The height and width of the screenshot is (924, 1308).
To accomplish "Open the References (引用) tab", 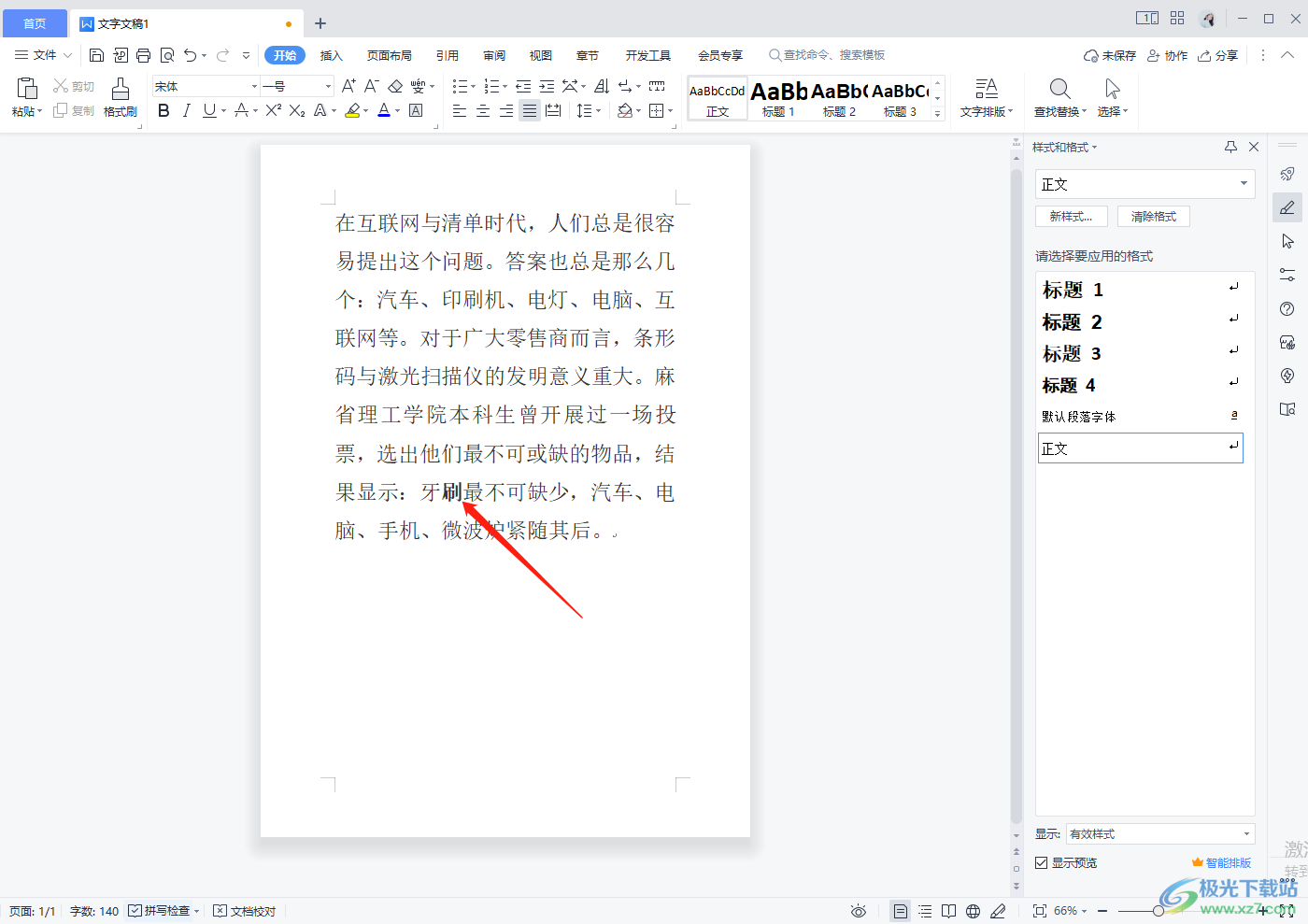I will [448, 55].
